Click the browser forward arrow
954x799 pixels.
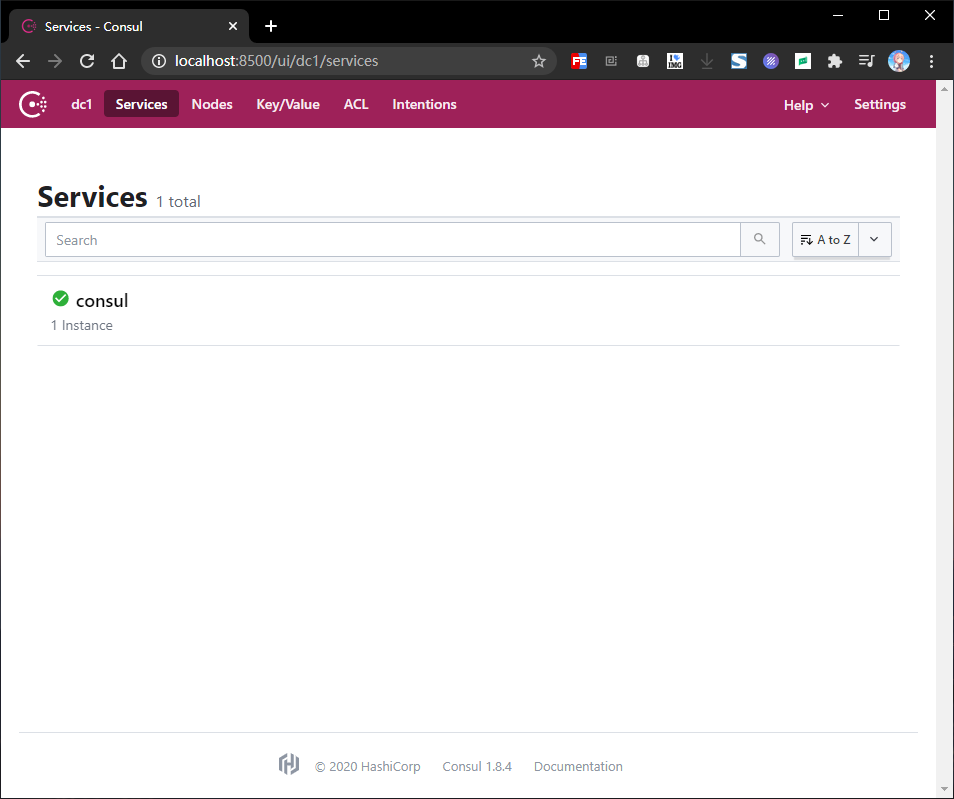[55, 61]
